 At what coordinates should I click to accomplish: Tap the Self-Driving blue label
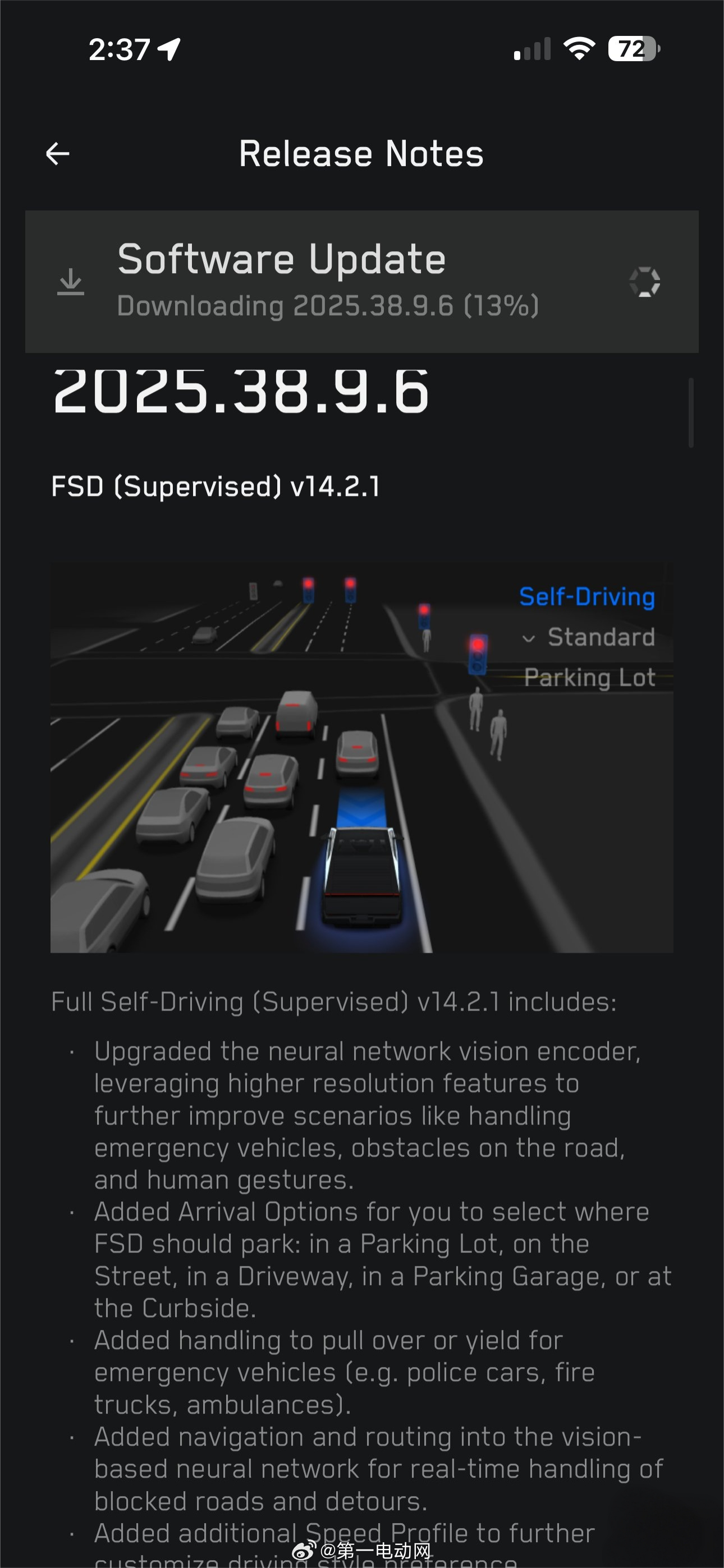587,596
